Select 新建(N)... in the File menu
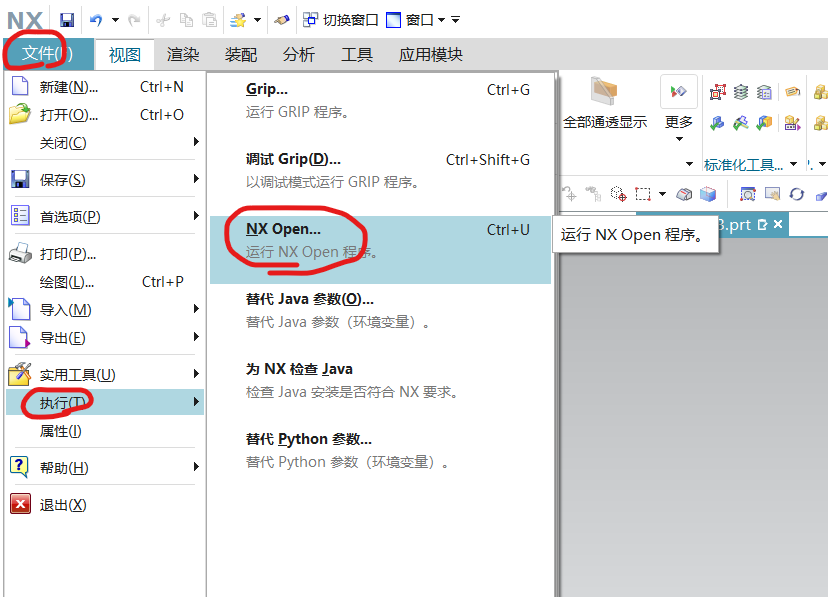 click(105, 87)
